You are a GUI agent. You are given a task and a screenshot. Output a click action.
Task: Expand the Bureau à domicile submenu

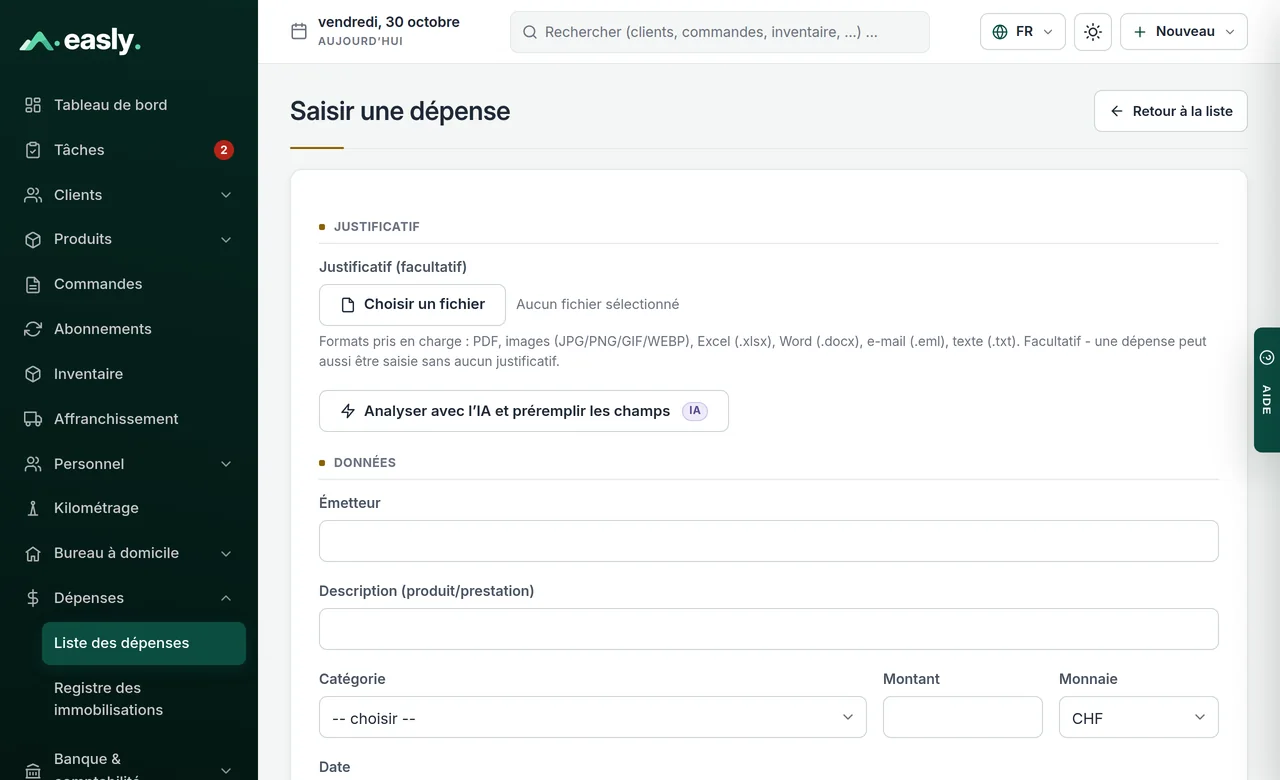click(x=226, y=553)
